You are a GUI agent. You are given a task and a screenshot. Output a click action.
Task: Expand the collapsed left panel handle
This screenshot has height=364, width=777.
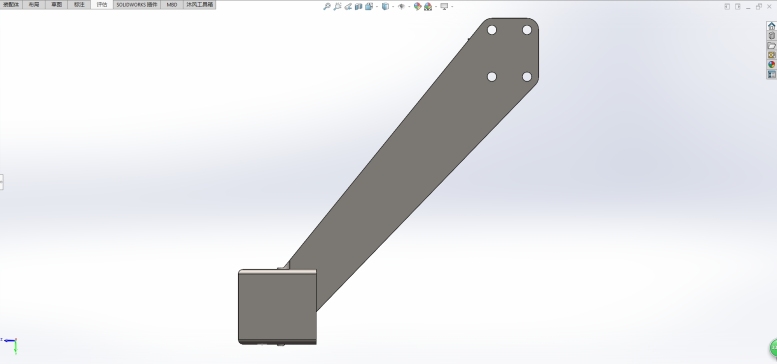1,182
